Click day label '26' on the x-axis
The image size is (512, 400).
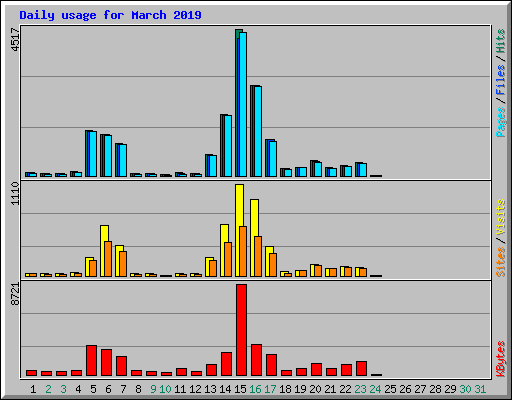(x=405, y=389)
